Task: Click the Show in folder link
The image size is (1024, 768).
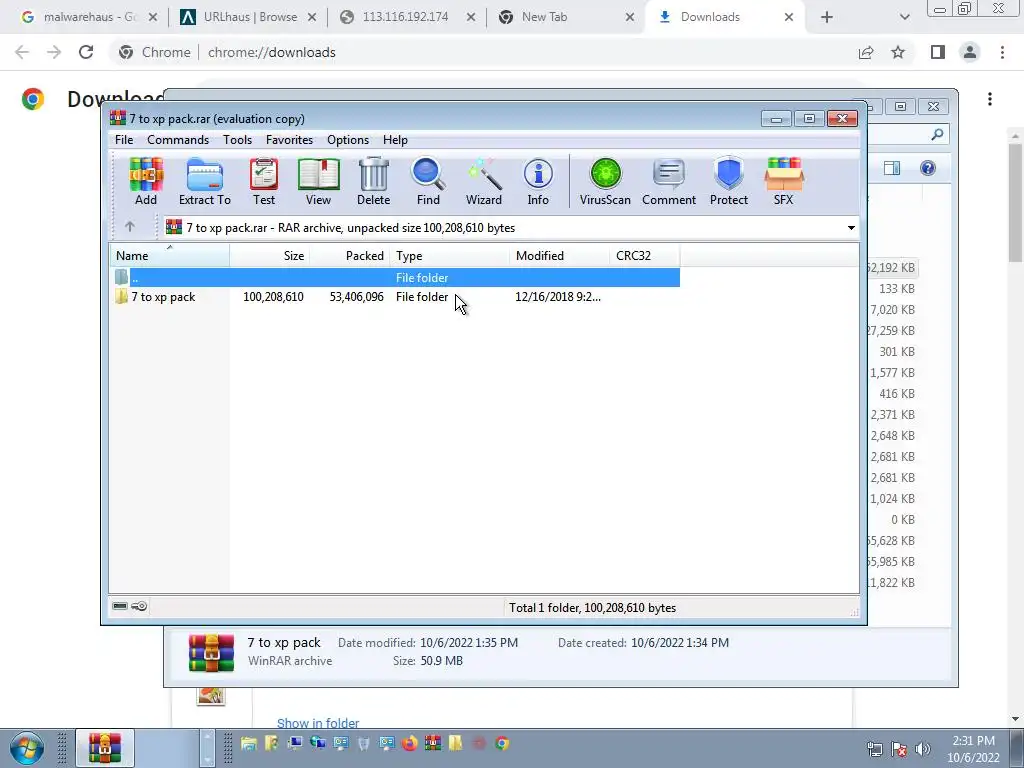Action: tap(318, 723)
